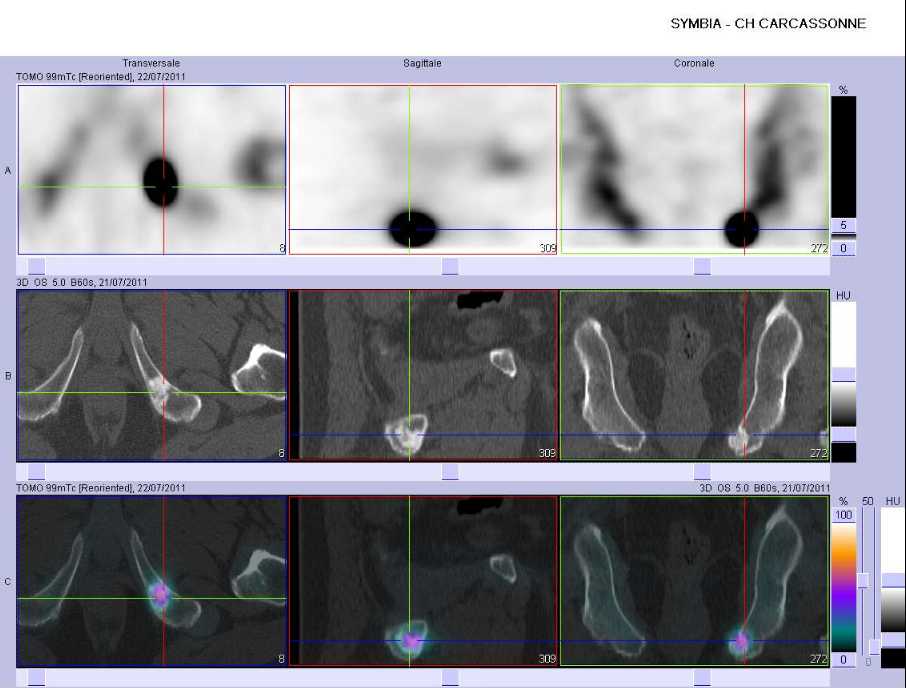
Task: Click the row label 'B' at left
Action: click(x=8, y=376)
